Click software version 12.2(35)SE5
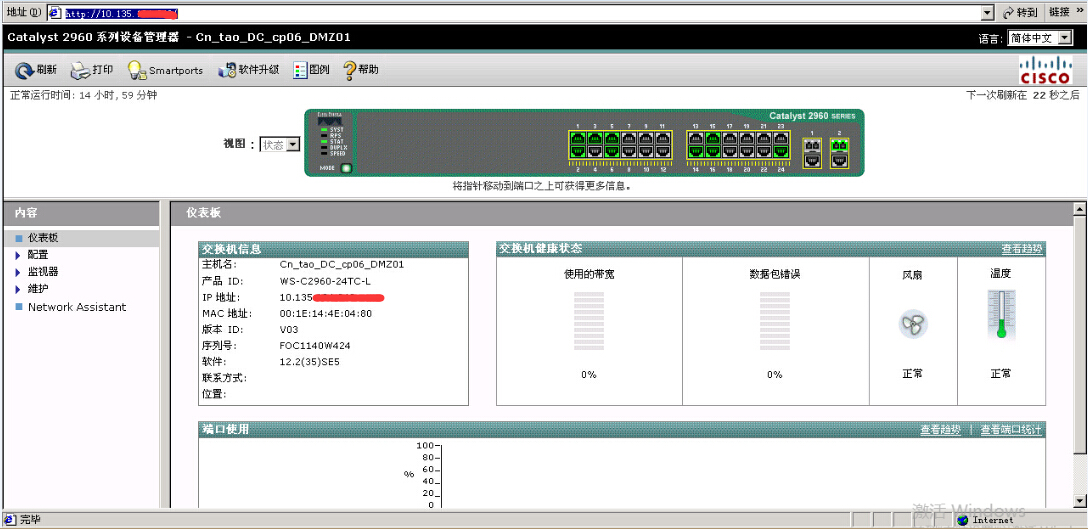This screenshot has width=1088, height=529. (x=309, y=362)
